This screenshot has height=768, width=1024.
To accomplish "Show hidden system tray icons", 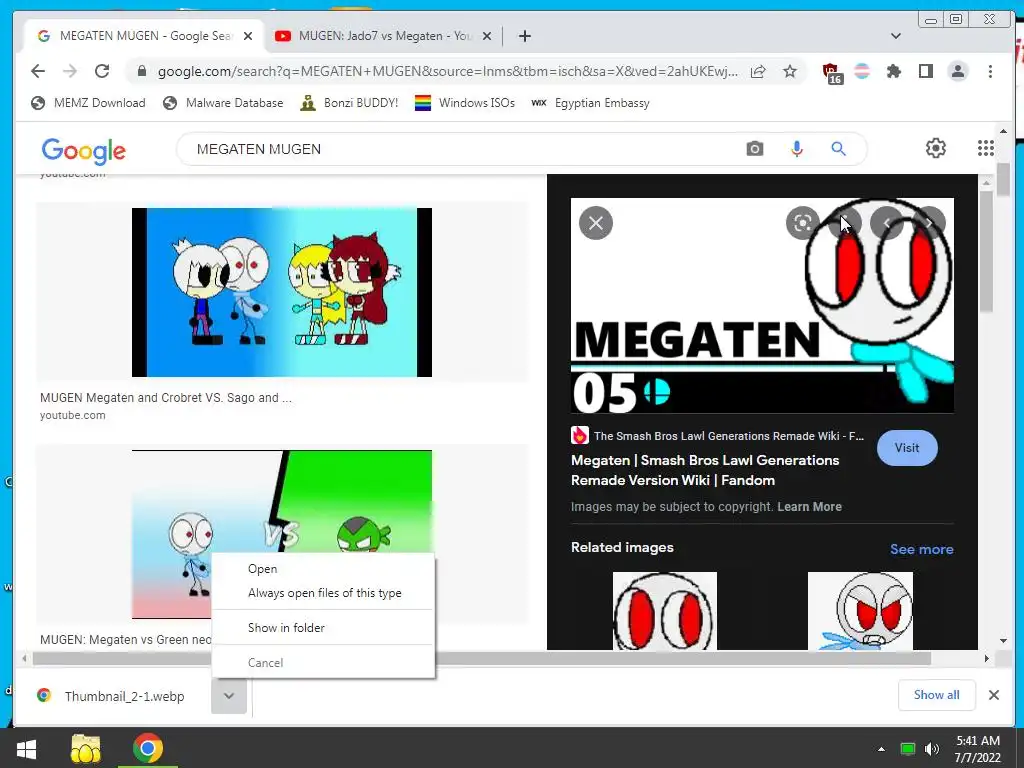I will click(x=881, y=748).
